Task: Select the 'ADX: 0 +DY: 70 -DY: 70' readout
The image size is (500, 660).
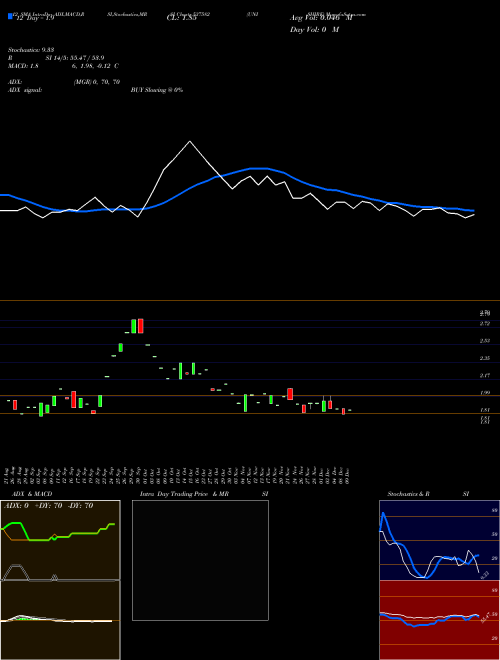Action: point(48,506)
